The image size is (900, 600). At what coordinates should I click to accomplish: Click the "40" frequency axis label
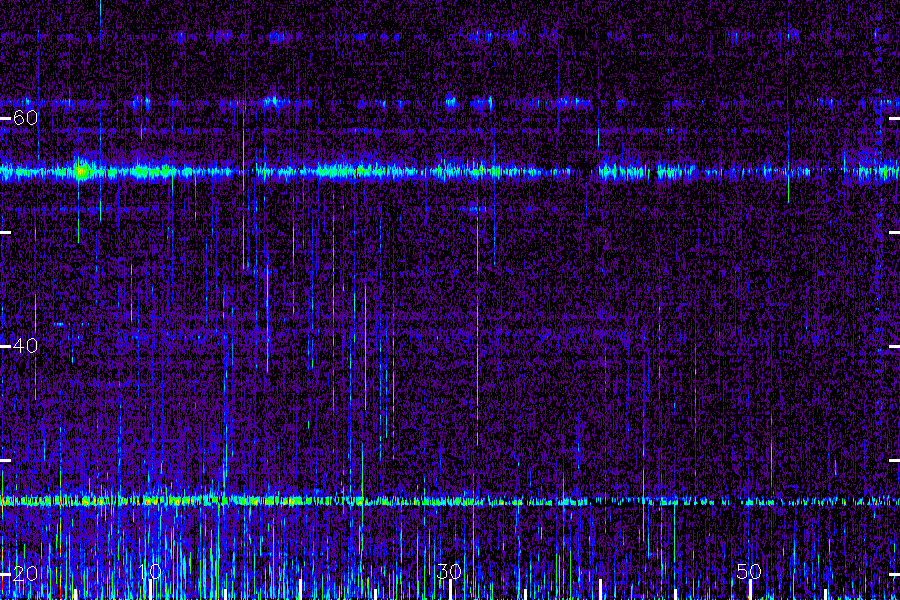pos(25,346)
